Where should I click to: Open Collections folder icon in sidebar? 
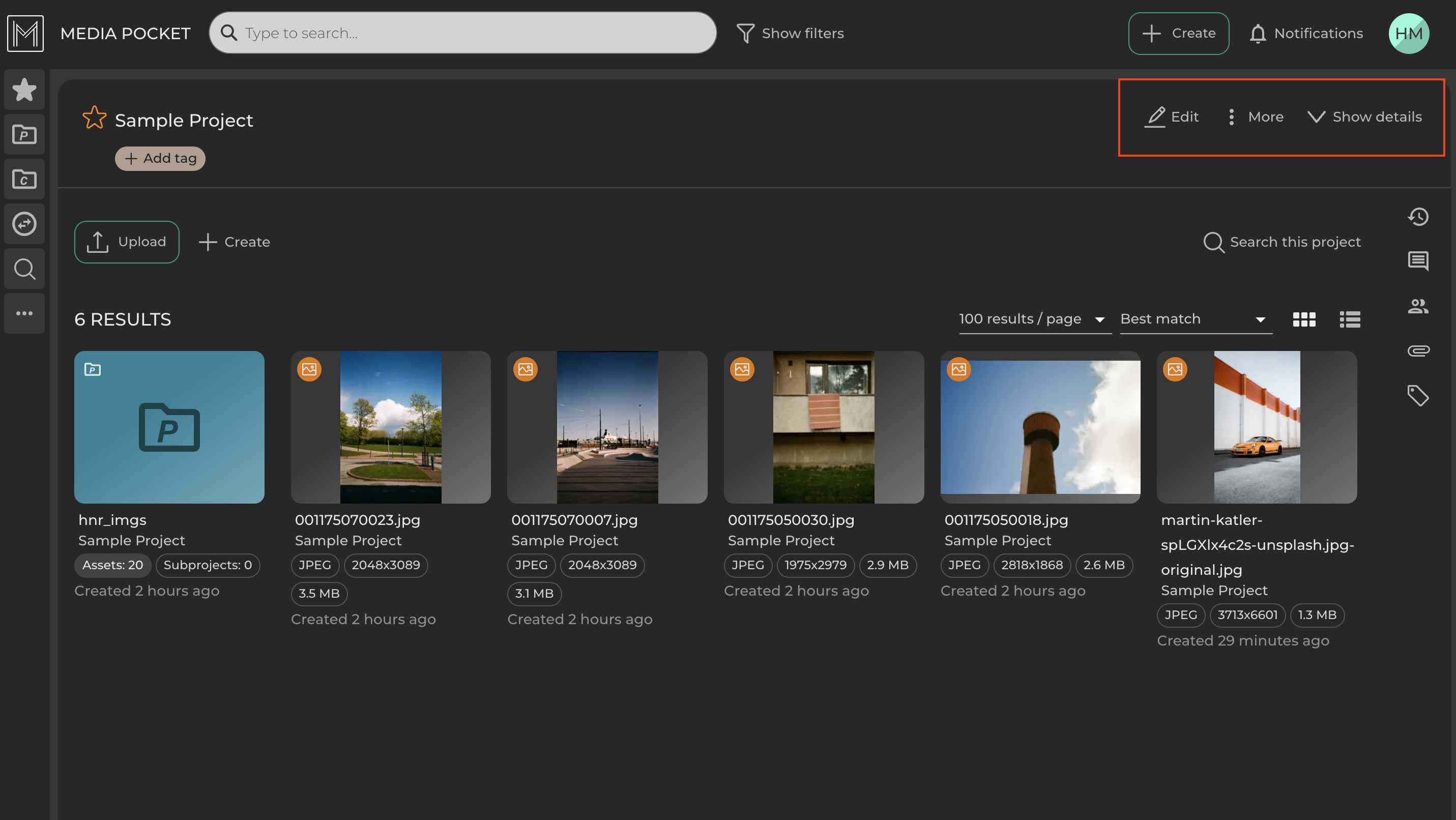24,179
